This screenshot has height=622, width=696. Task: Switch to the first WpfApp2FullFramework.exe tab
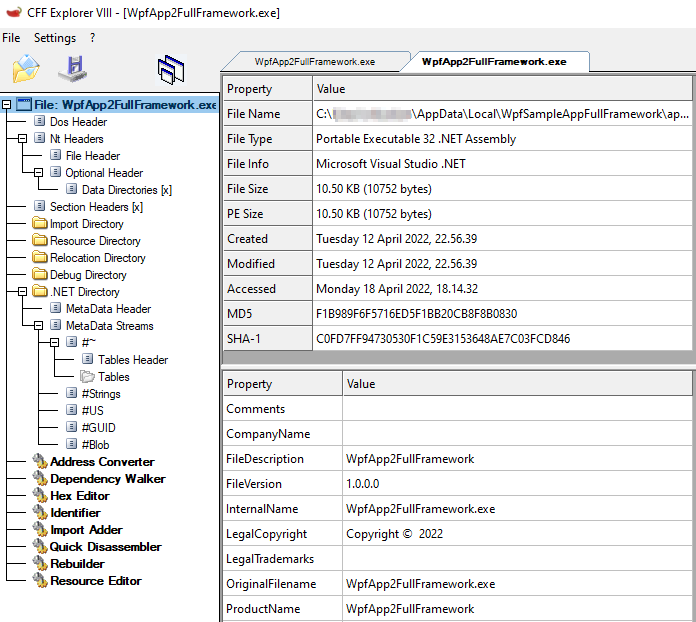click(314, 62)
